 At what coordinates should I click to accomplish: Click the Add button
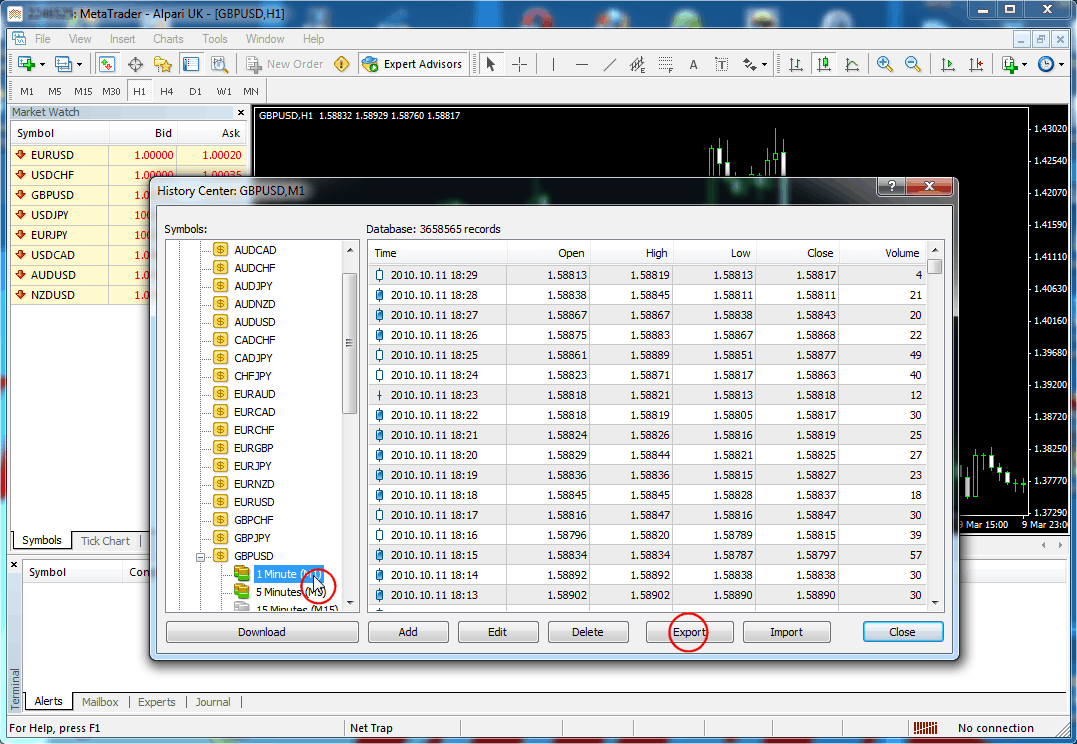(x=408, y=632)
